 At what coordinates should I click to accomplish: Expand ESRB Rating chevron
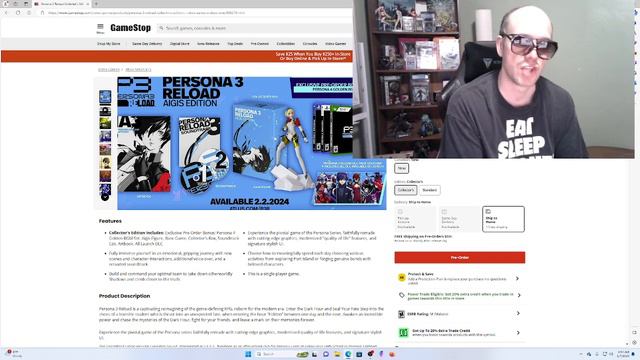[518, 313]
